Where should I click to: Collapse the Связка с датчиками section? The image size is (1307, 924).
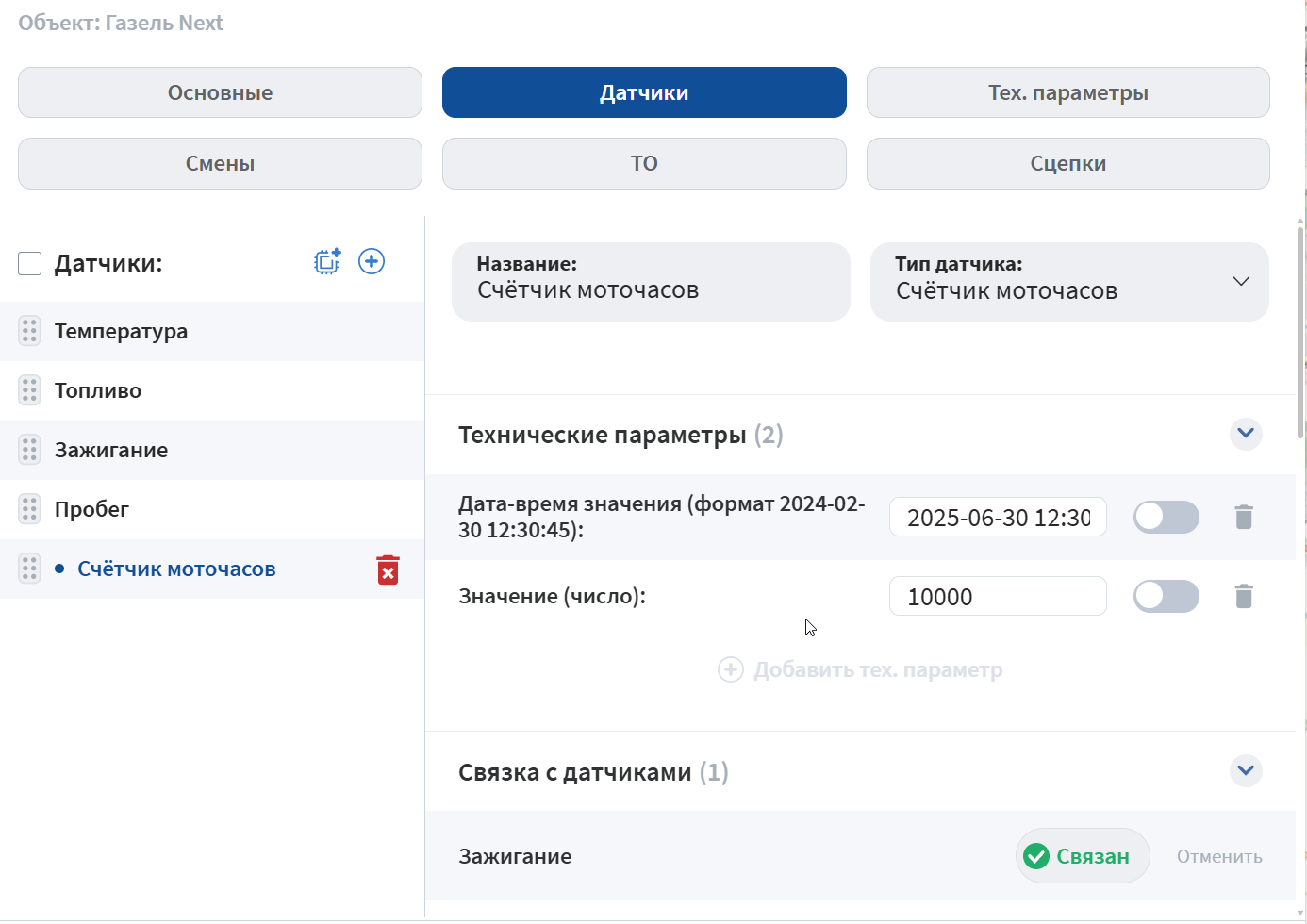coord(1246,771)
